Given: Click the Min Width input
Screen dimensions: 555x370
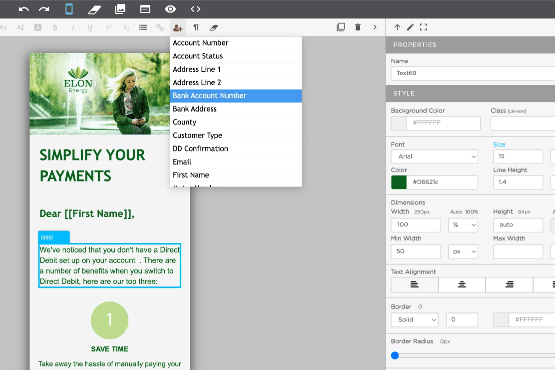Looking at the screenshot, I should (x=416, y=251).
